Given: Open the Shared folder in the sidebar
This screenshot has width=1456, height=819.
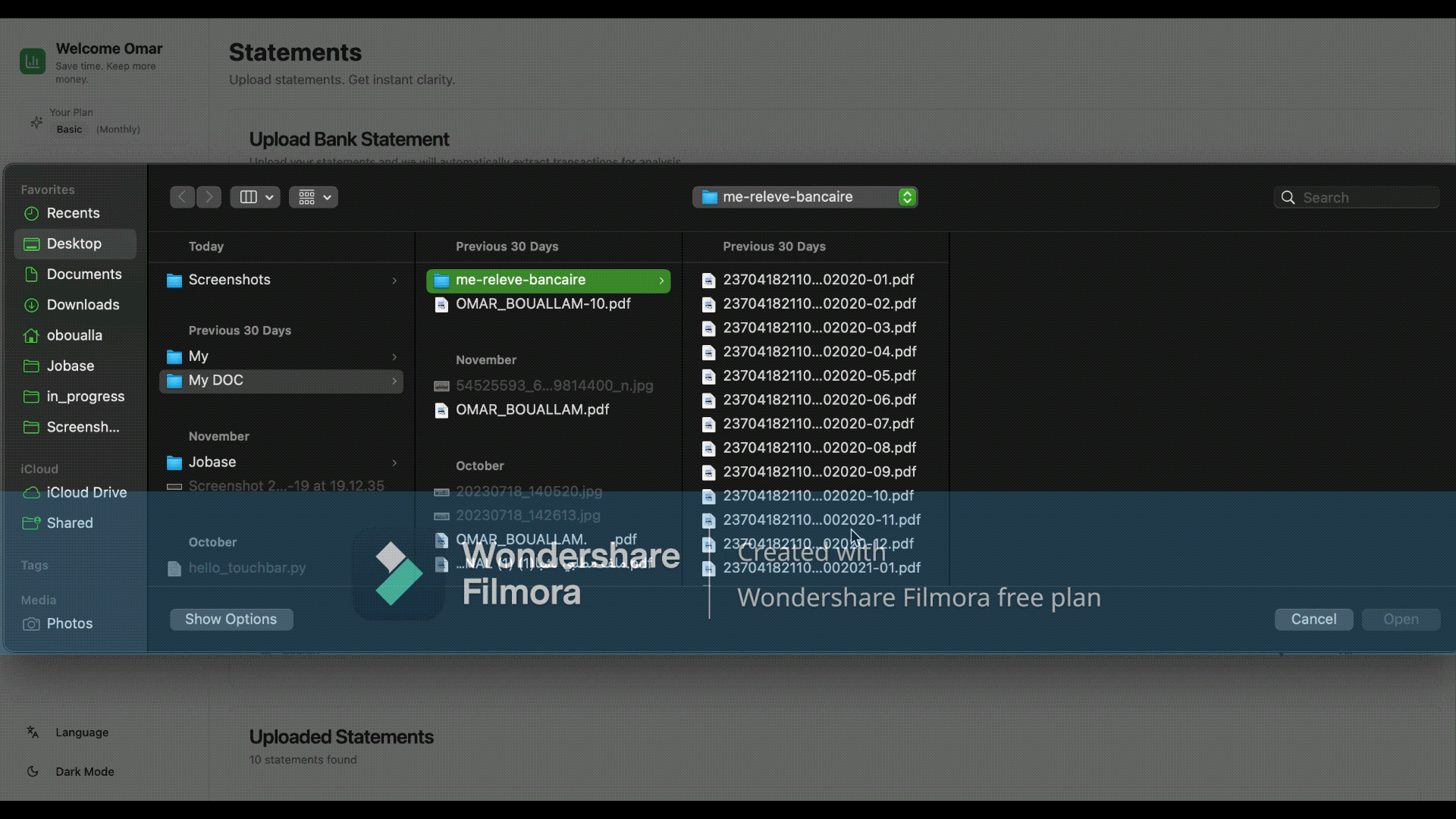Looking at the screenshot, I should 70,523.
